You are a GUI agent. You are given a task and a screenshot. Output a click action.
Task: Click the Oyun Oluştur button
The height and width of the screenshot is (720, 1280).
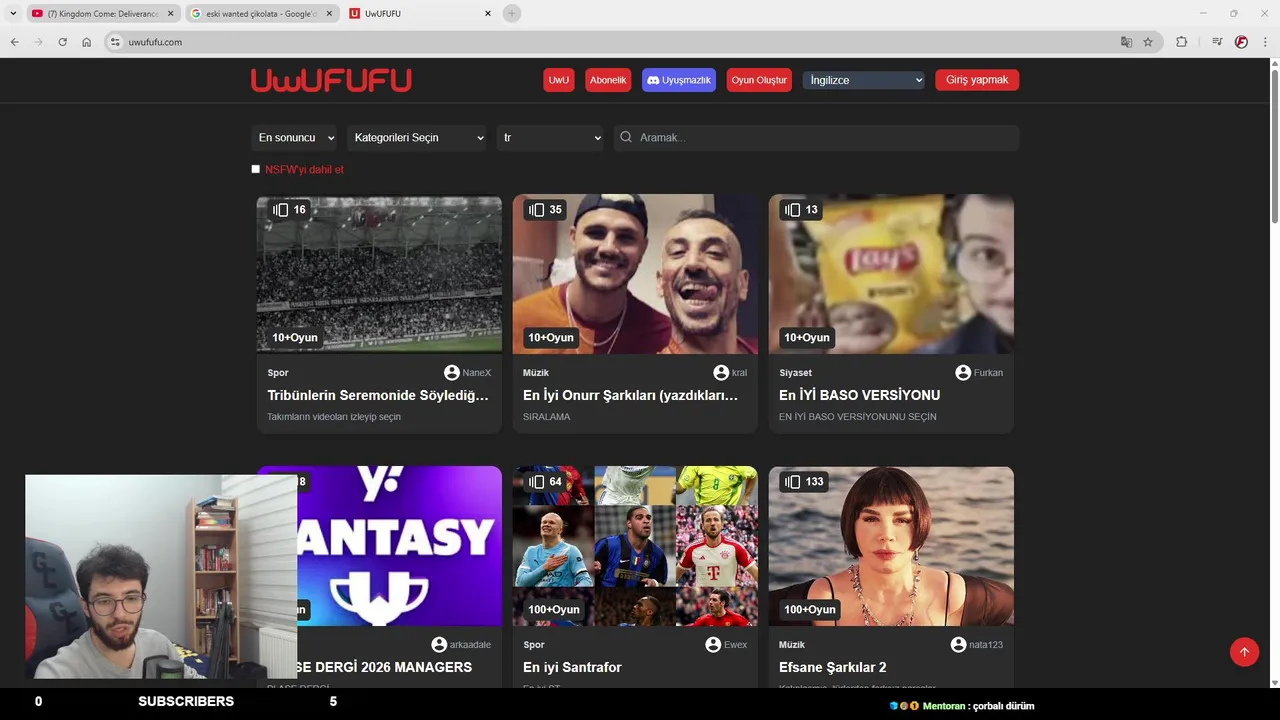coord(759,80)
